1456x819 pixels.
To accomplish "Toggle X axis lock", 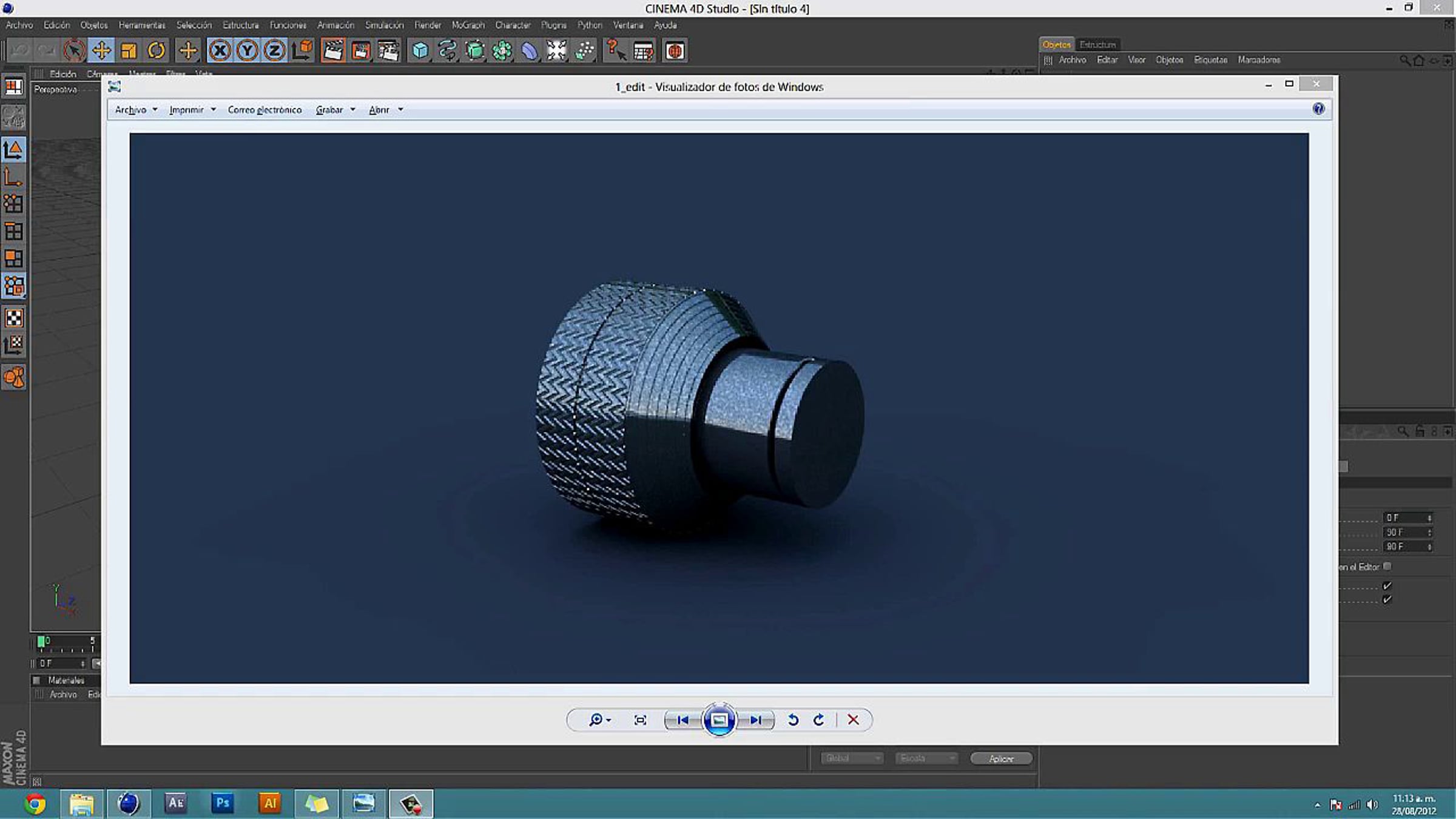I will (x=220, y=50).
